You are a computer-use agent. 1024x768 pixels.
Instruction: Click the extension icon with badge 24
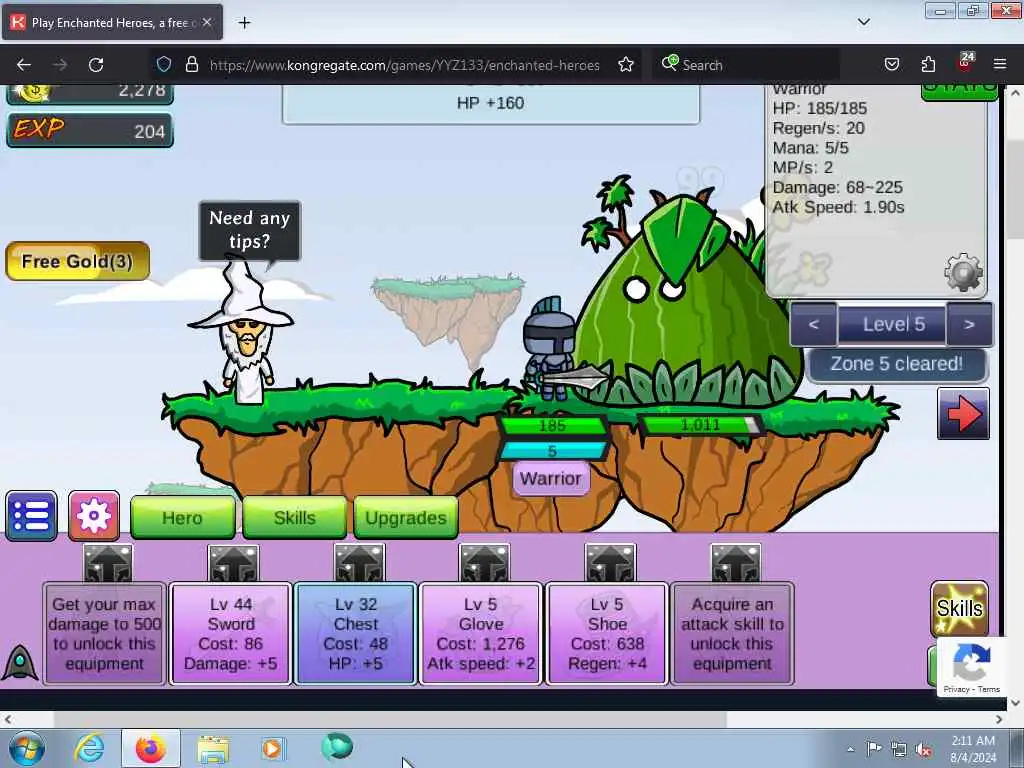(x=965, y=63)
